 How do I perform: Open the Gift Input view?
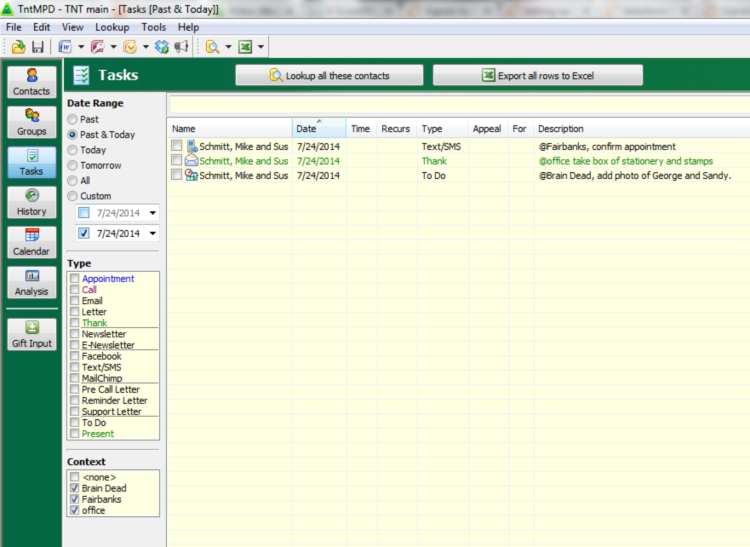pos(32,334)
